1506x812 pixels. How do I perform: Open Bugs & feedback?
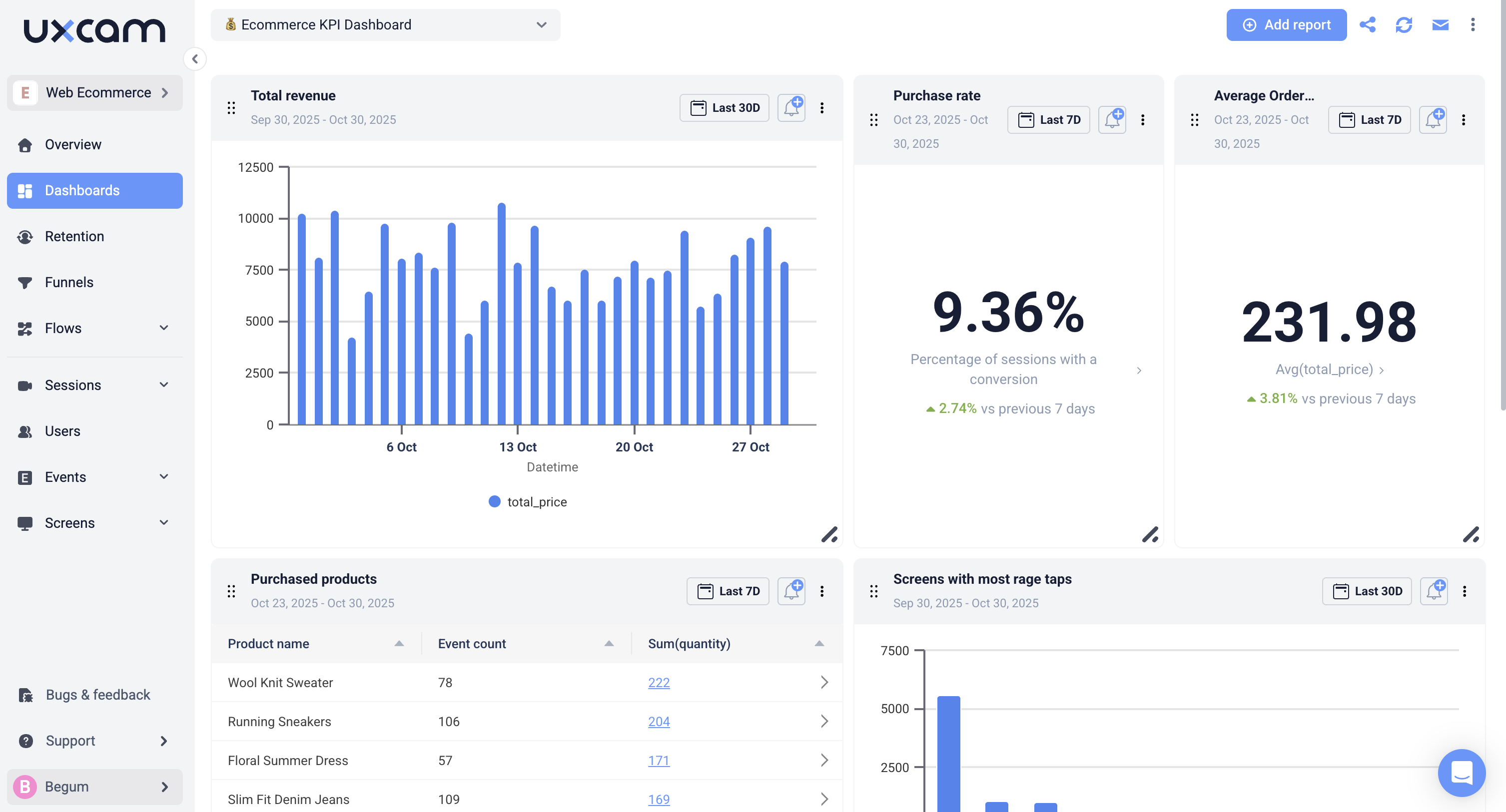pyautogui.click(x=97, y=695)
